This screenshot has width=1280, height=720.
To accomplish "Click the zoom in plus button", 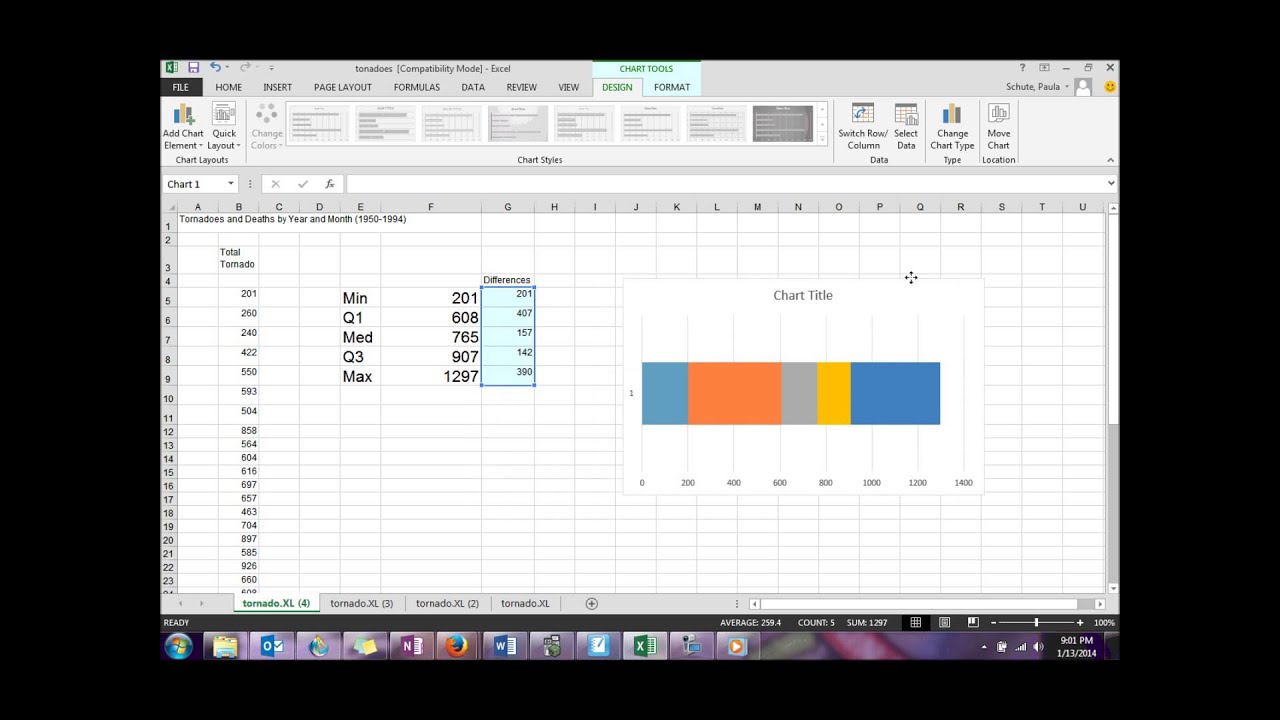I will click(1080, 622).
